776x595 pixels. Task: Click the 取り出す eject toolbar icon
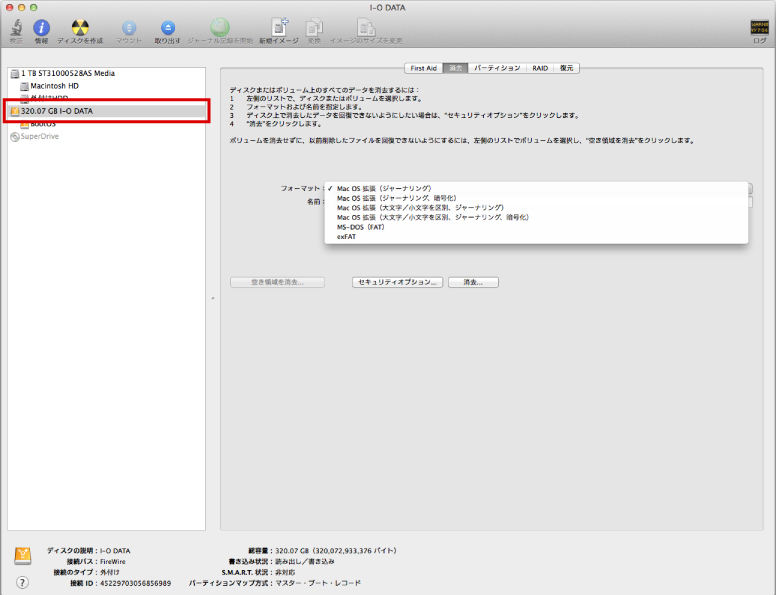[x=167, y=28]
